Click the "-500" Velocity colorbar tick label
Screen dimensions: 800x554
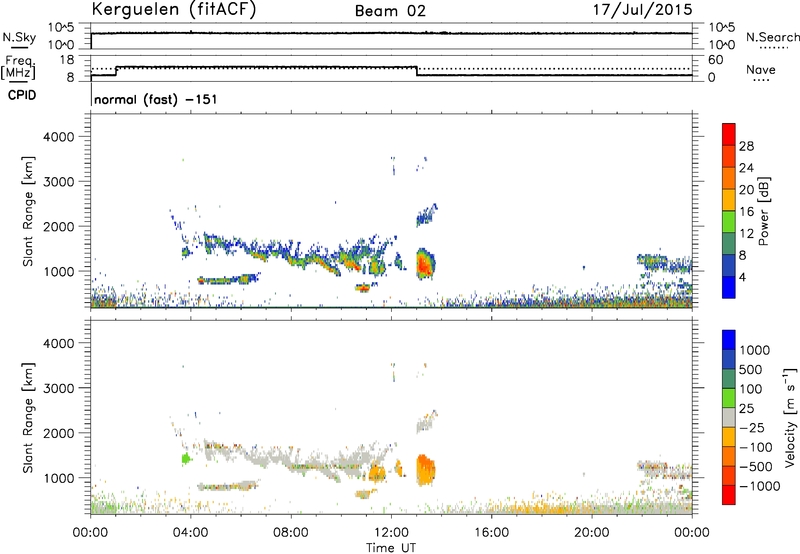[x=755, y=466]
